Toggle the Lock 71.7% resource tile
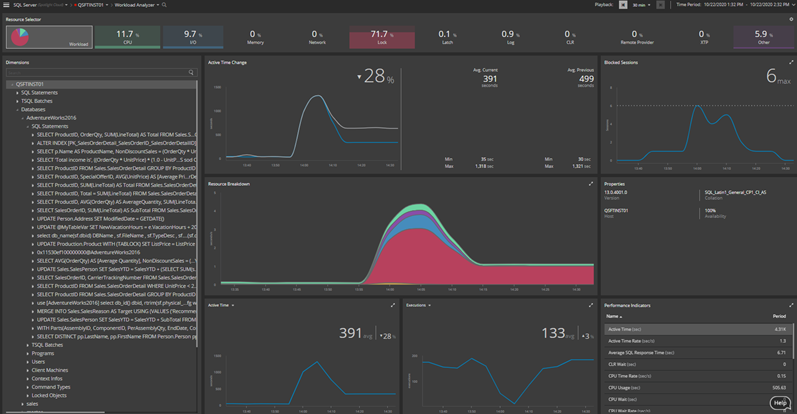Screen dimensions: 797x414 382,37
